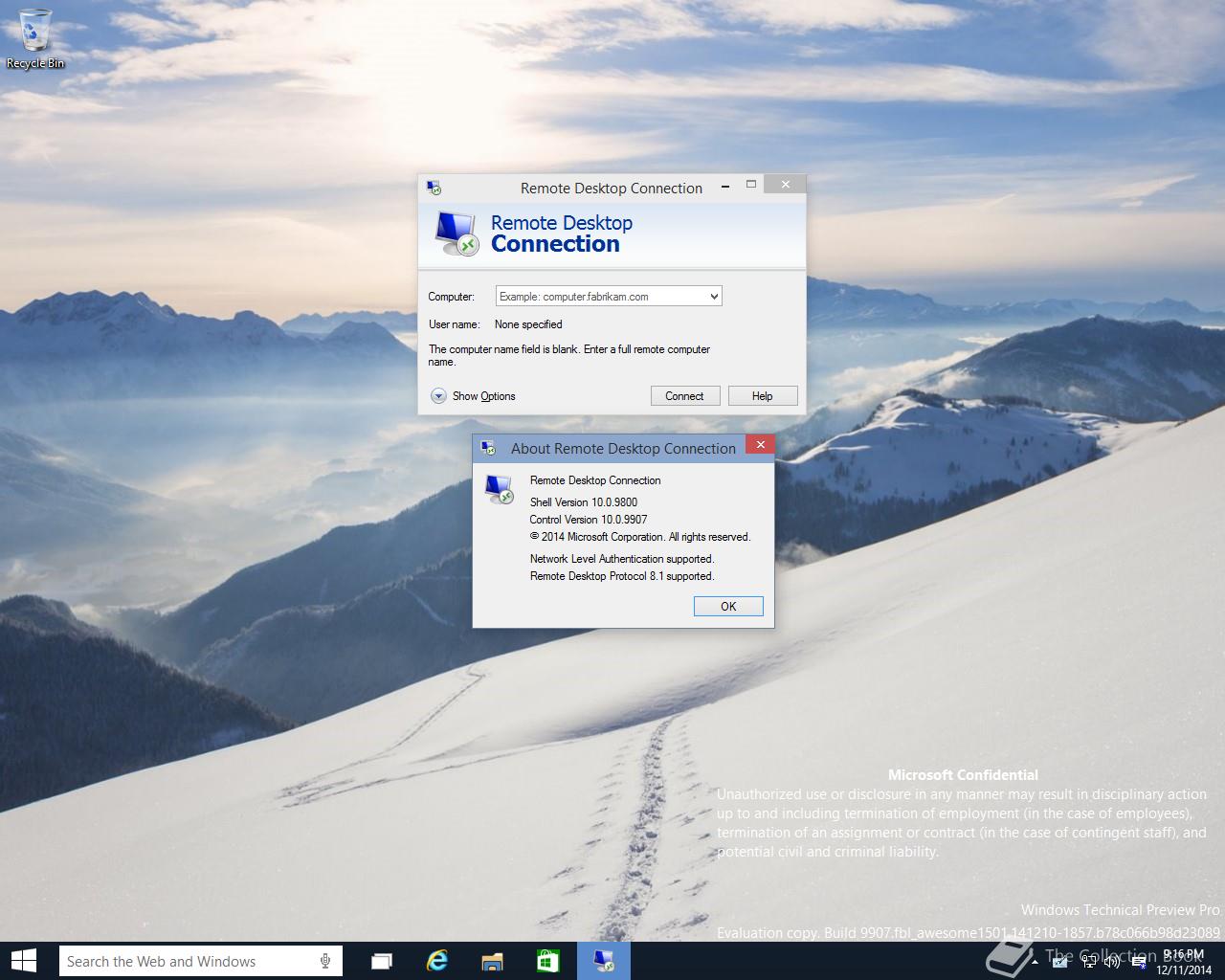Click the microphone icon in the search box
This screenshot has height=980, width=1225.
point(325,961)
